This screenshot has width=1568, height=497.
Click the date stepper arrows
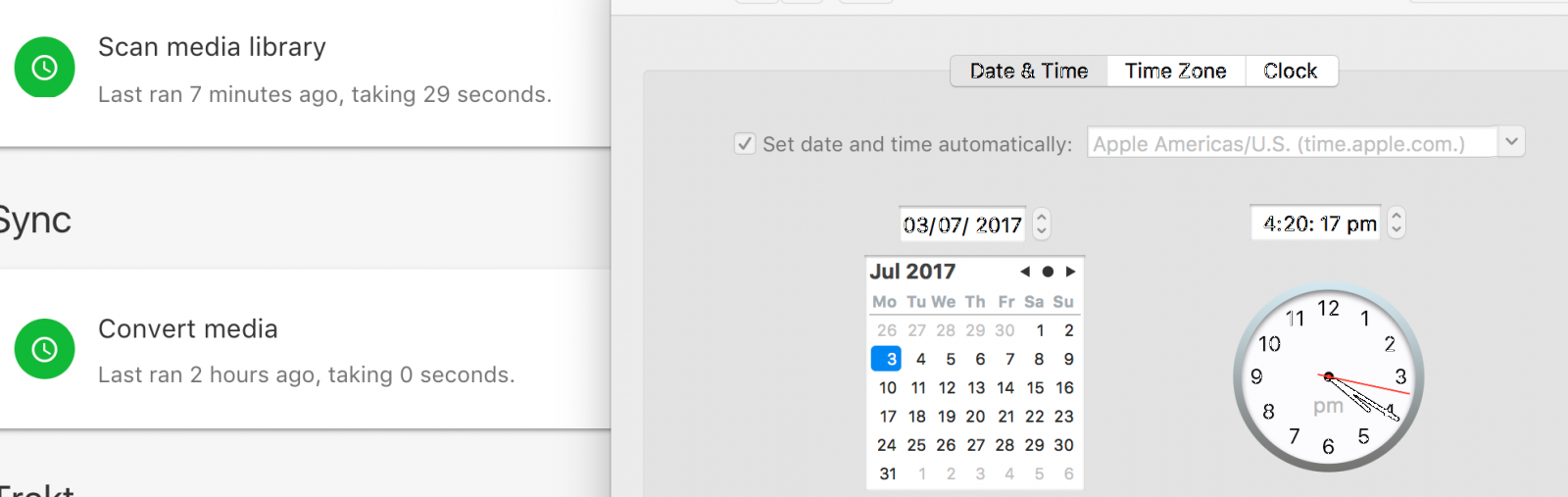click(x=1042, y=224)
